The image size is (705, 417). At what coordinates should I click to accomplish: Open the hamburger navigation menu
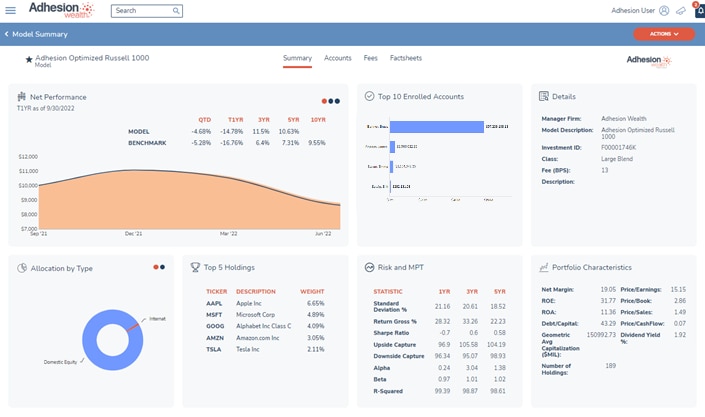[x=10, y=10]
